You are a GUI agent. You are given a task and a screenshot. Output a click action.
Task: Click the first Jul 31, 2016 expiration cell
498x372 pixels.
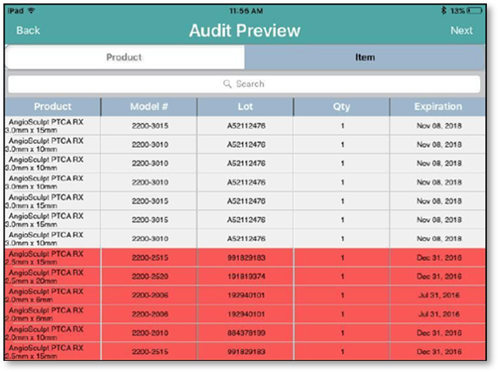coord(438,295)
